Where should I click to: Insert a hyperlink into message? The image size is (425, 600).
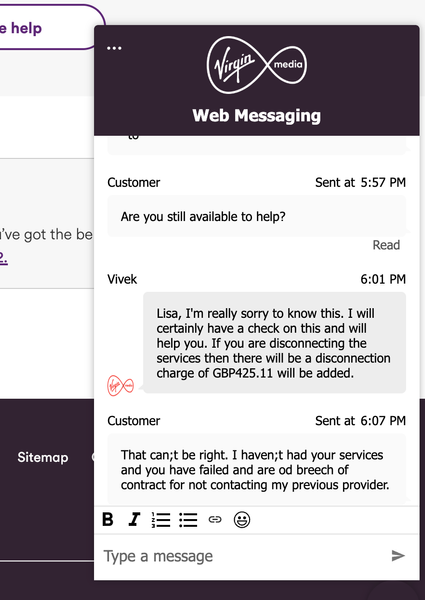pyautogui.click(x=215, y=519)
